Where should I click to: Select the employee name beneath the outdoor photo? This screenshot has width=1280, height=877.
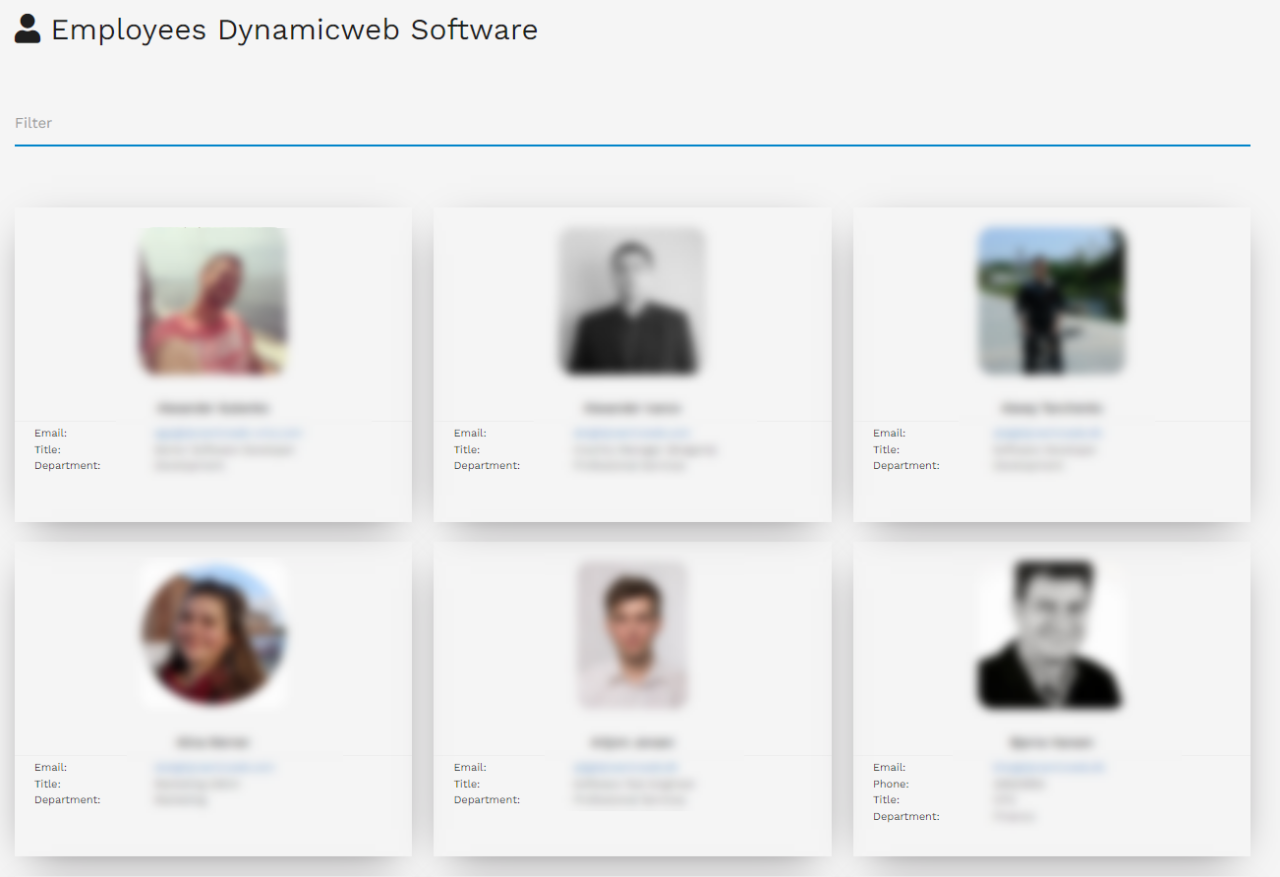1051,408
